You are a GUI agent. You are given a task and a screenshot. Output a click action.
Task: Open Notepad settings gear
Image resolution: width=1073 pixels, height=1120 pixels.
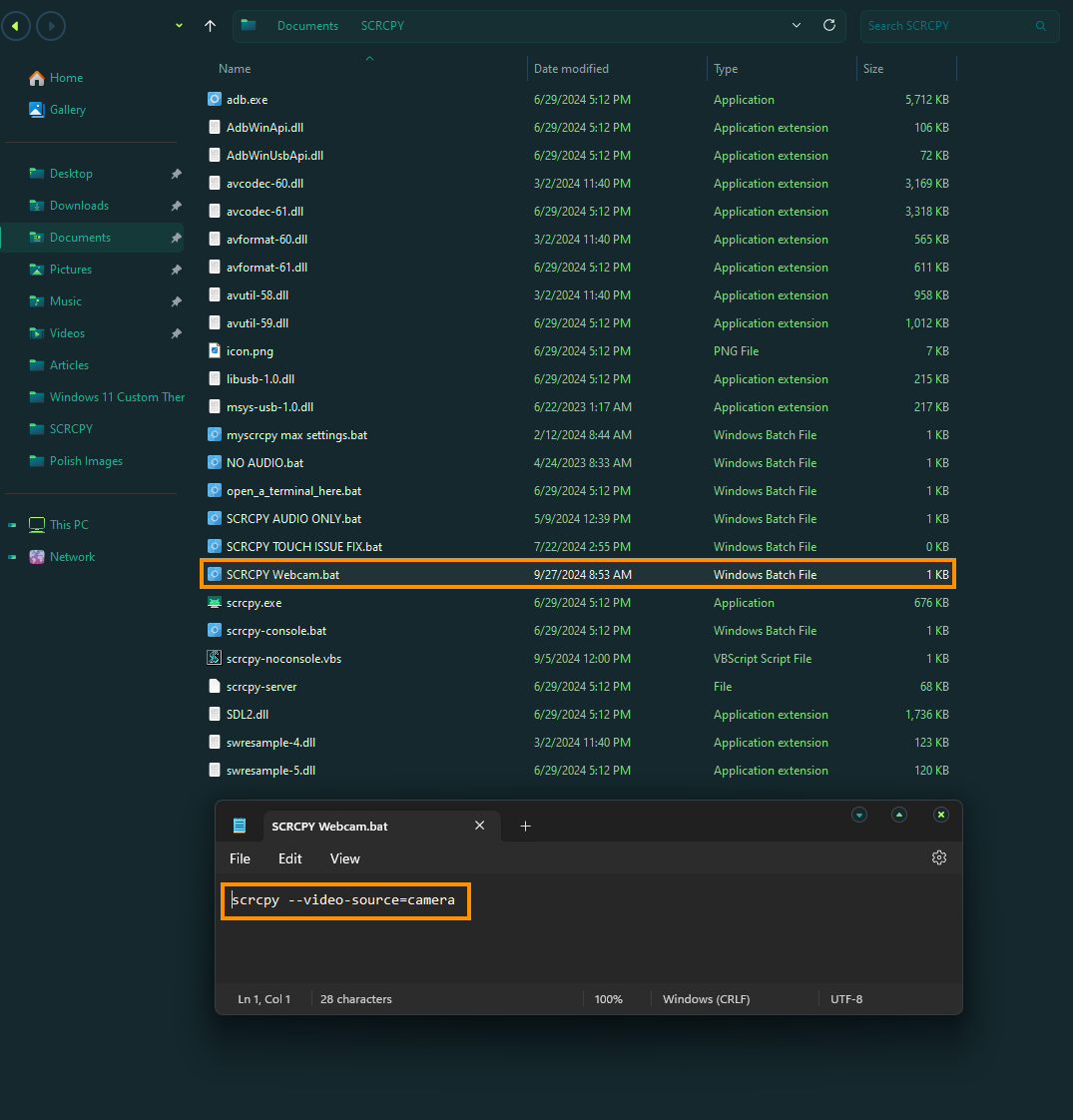coord(939,857)
